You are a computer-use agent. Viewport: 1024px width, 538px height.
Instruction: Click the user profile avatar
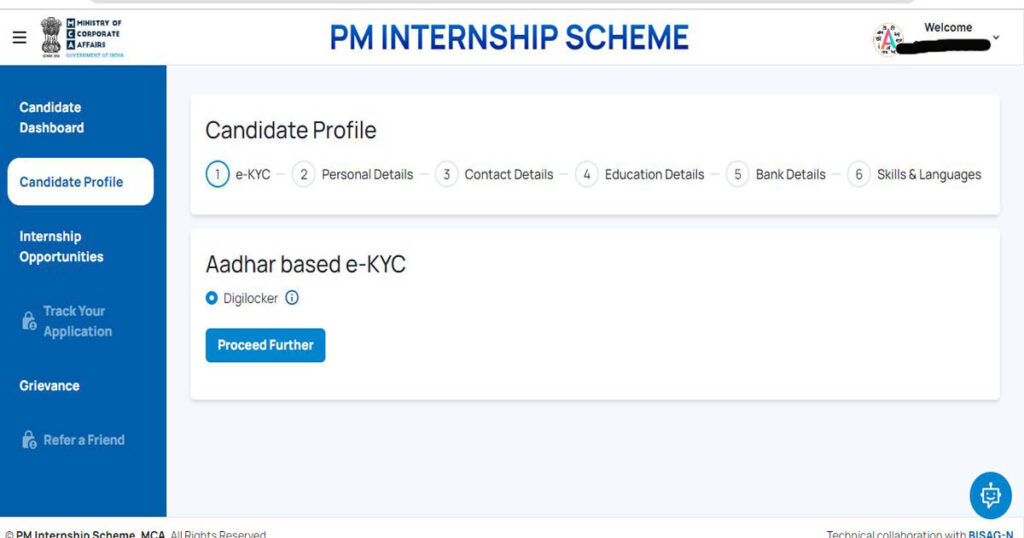pos(888,39)
